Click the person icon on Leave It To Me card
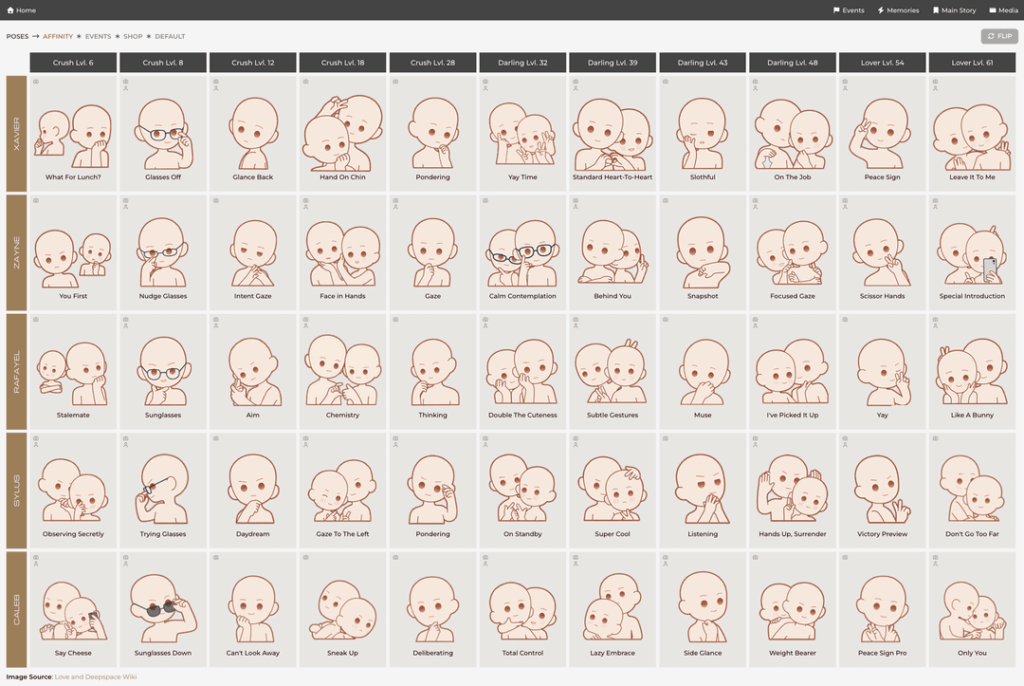 click(x=935, y=88)
